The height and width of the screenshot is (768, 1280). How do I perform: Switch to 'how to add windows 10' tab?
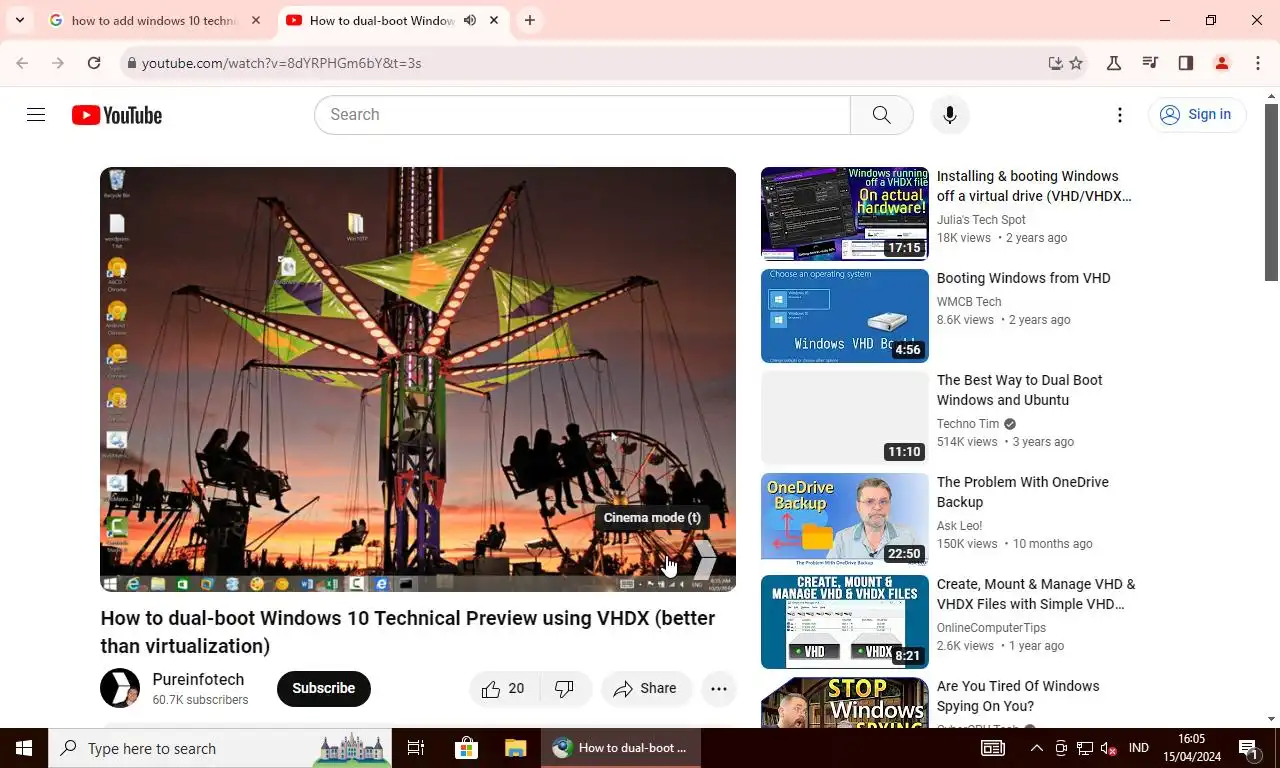click(x=154, y=20)
